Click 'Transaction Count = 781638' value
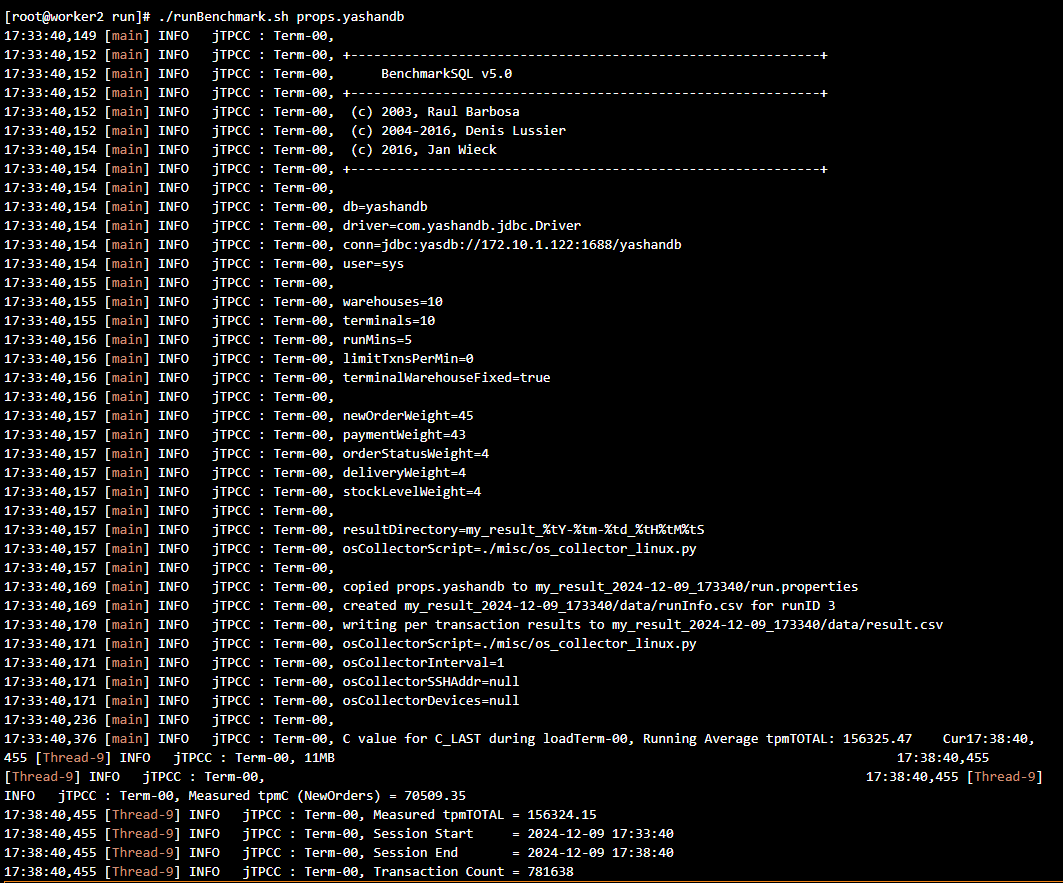The image size is (1063, 883). coord(473,871)
